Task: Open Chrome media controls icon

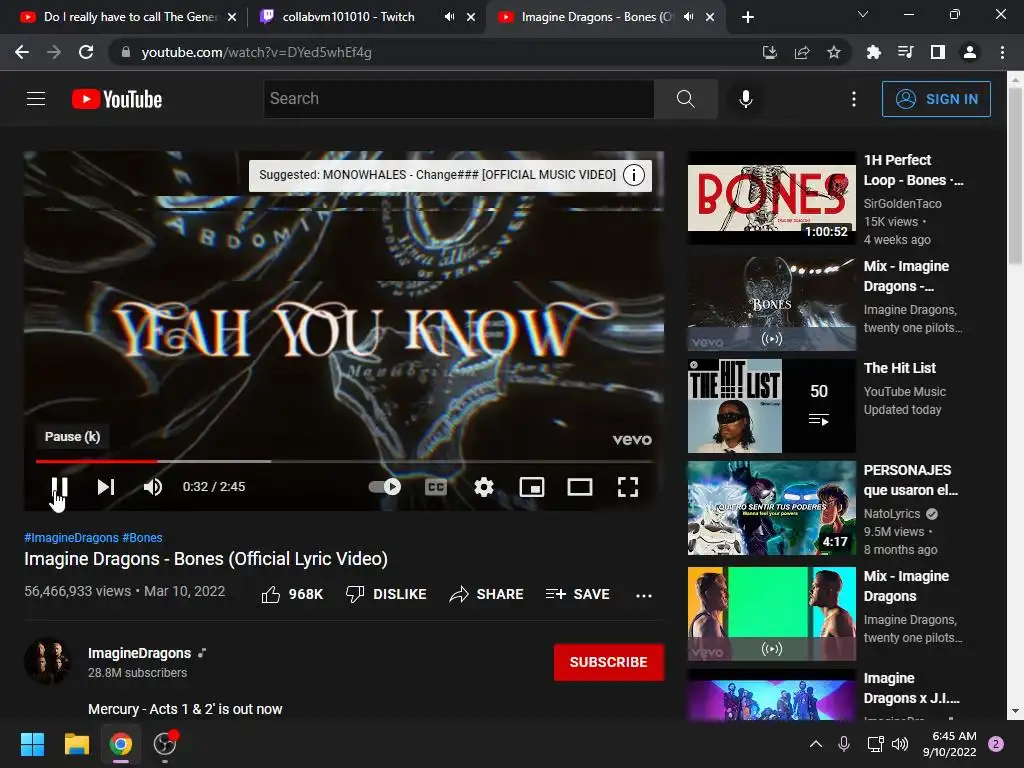Action: 906,52
